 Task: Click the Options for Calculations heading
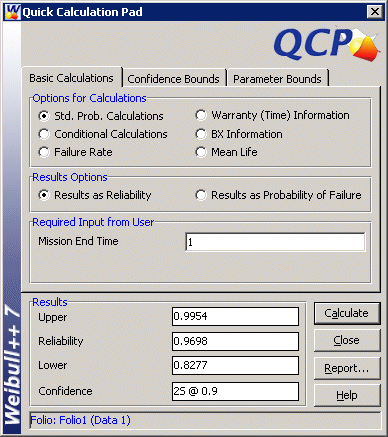click(x=89, y=98)
